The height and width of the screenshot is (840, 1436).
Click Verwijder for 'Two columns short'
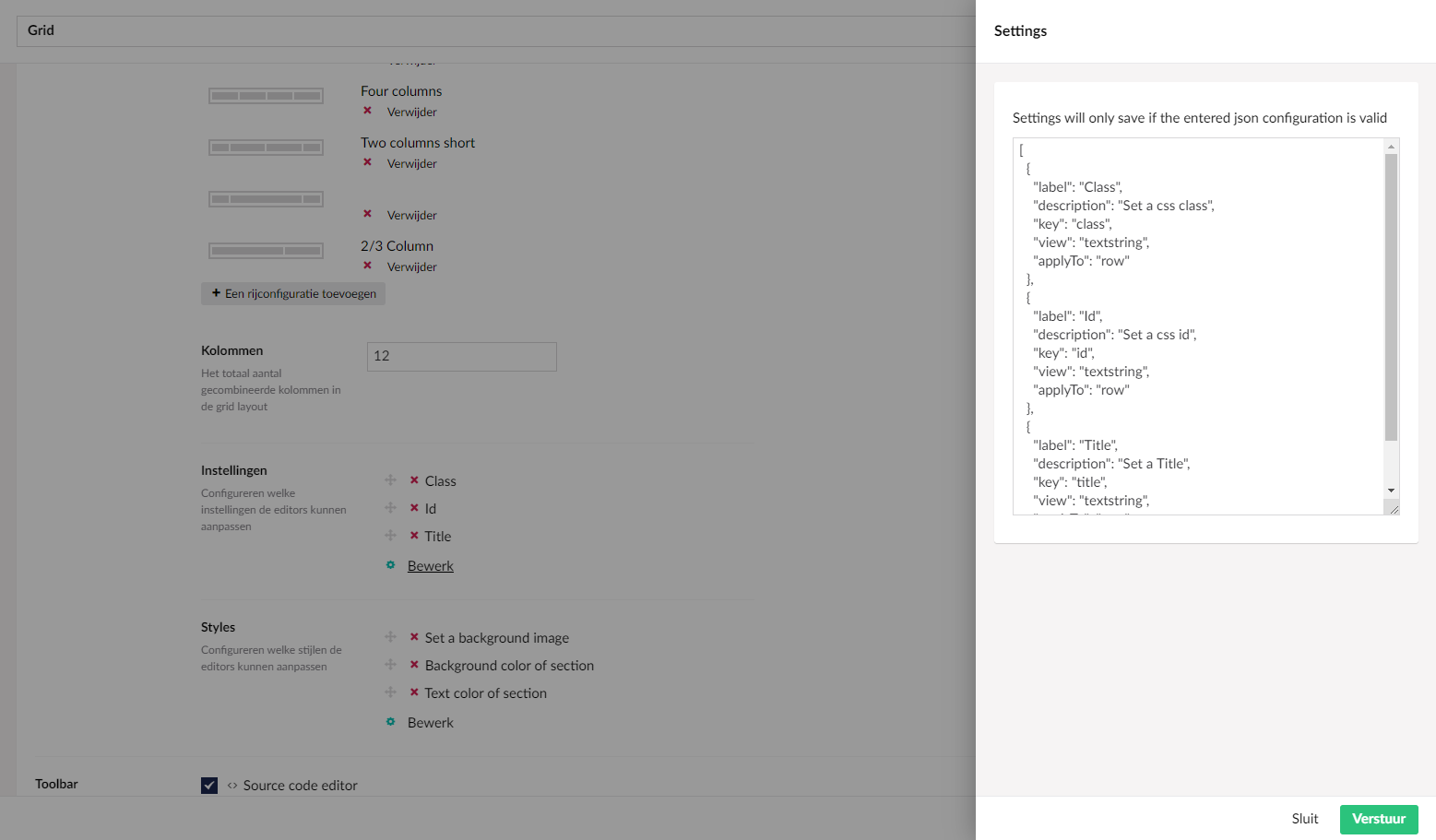pyautogui.click(x=409, y=162)
